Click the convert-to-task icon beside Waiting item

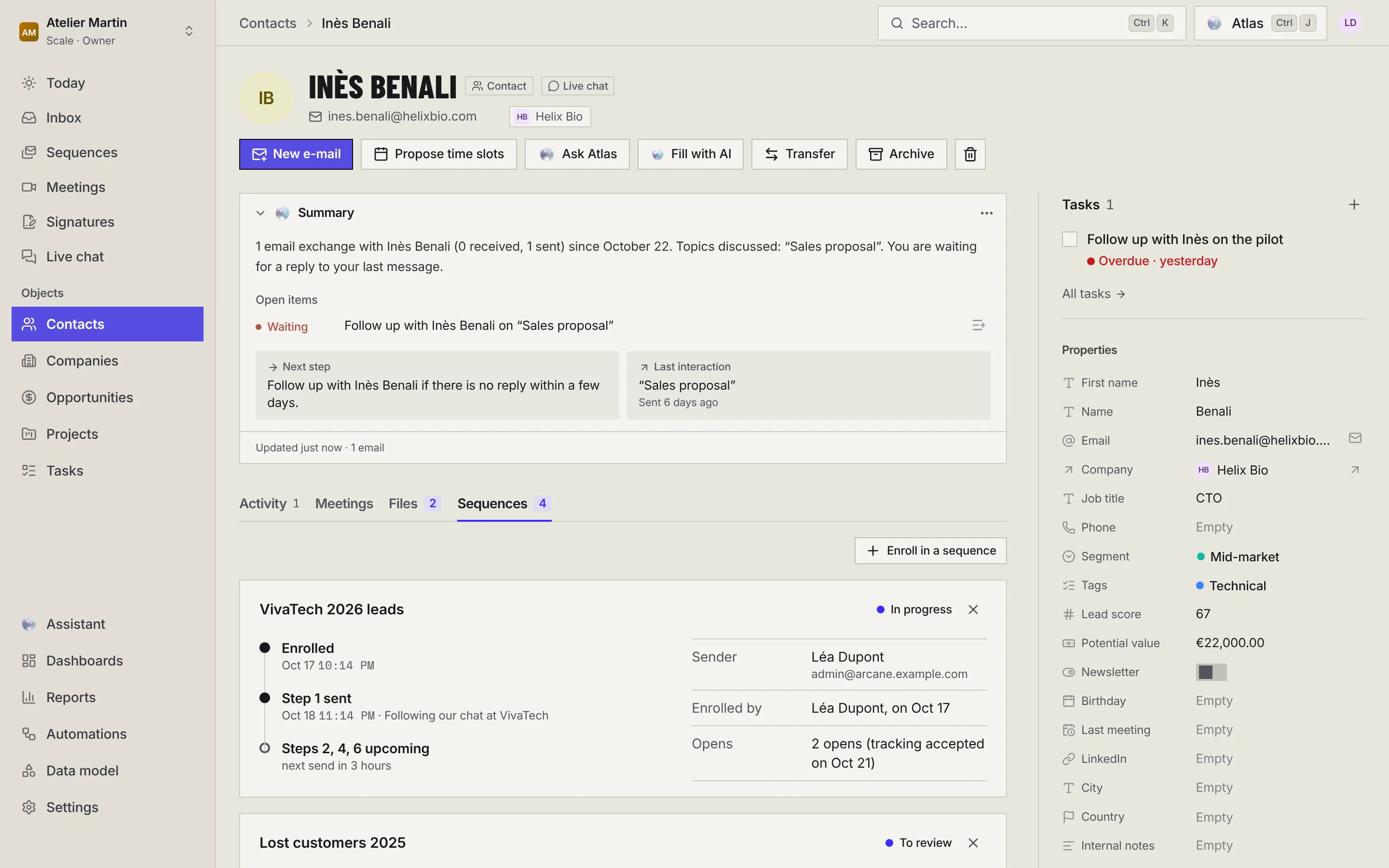[x=979, y=325]
